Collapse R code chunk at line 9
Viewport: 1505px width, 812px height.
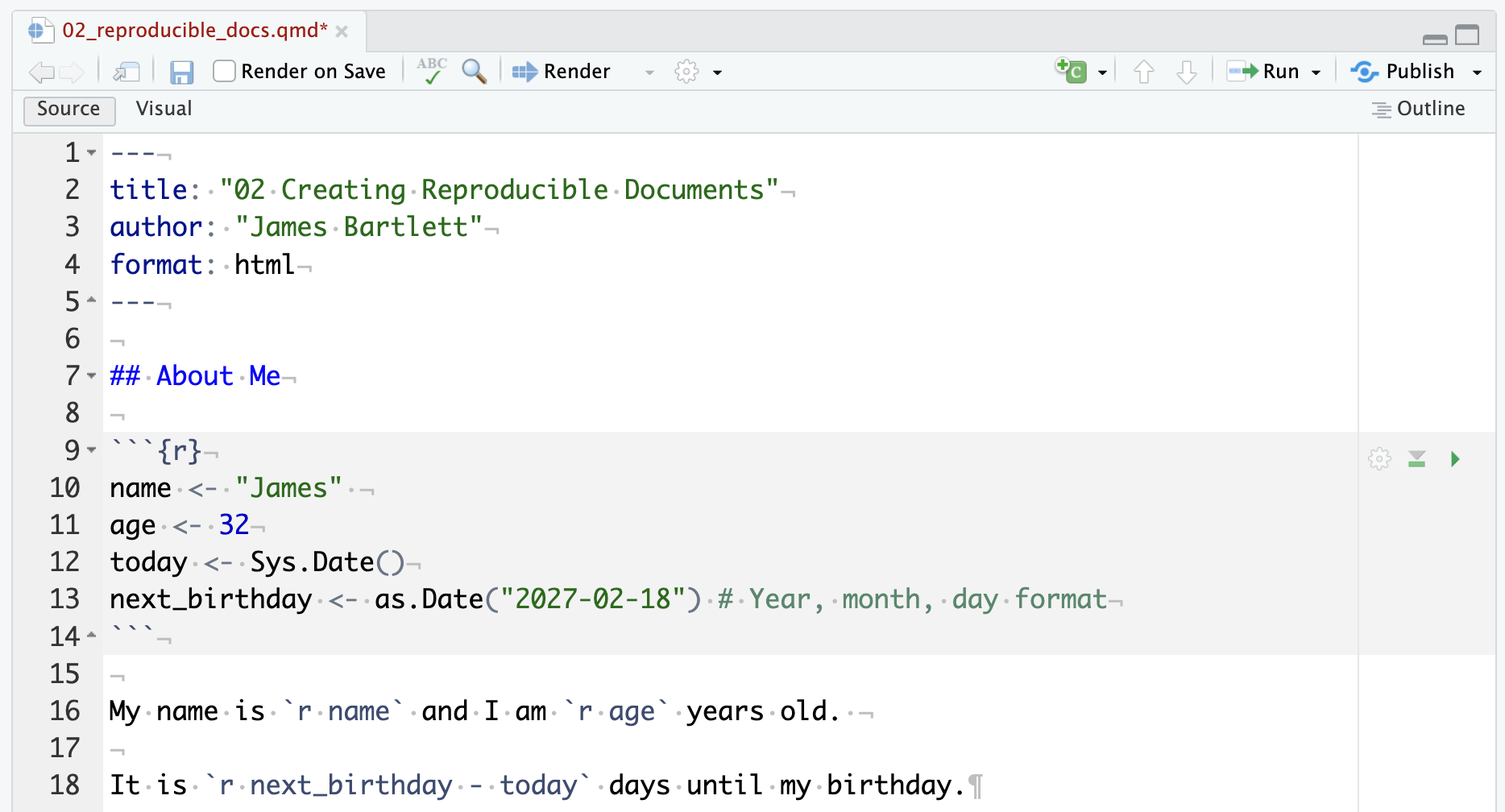point(91,449)
